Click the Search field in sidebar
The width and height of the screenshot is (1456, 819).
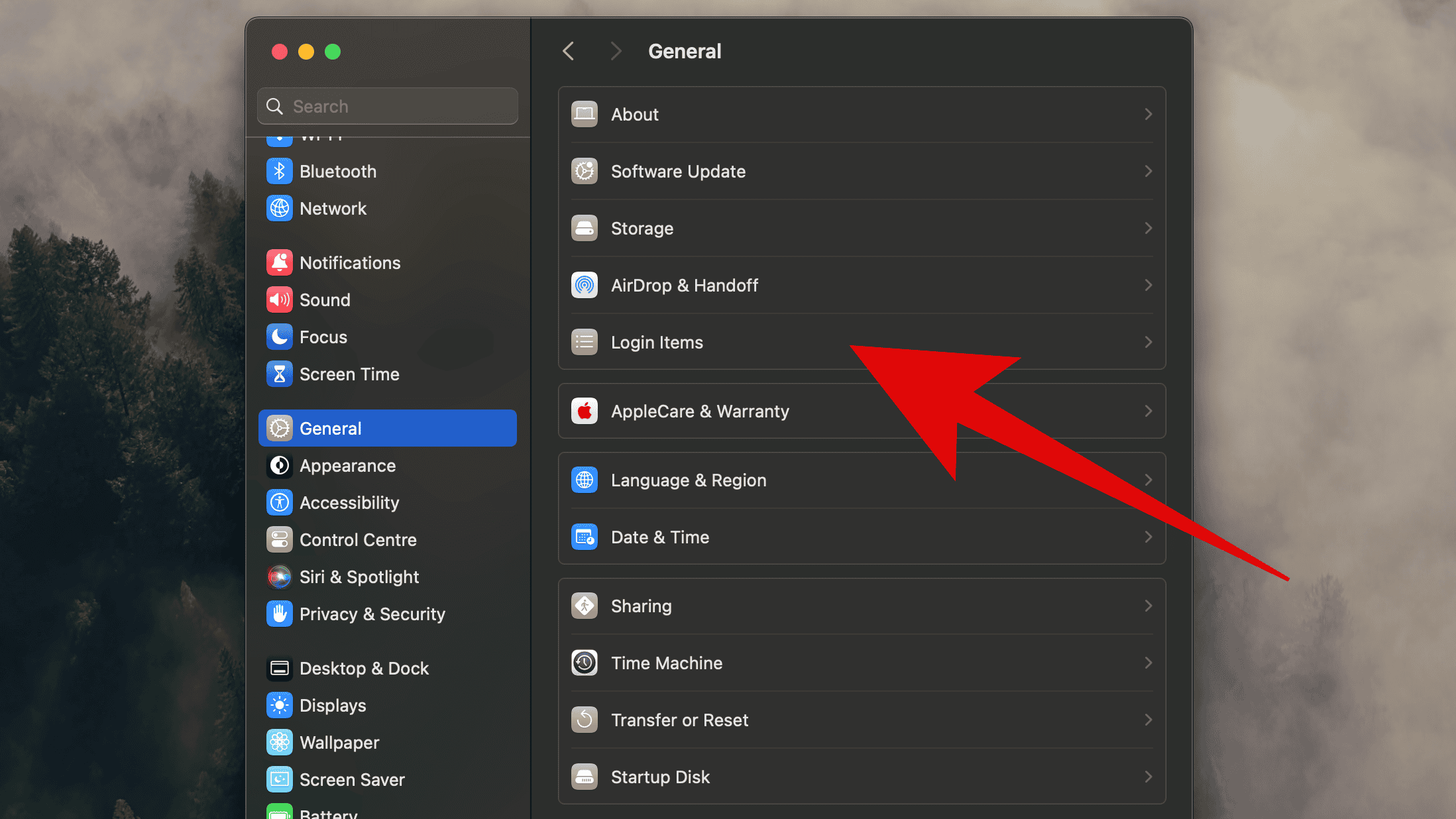point(398,107)
